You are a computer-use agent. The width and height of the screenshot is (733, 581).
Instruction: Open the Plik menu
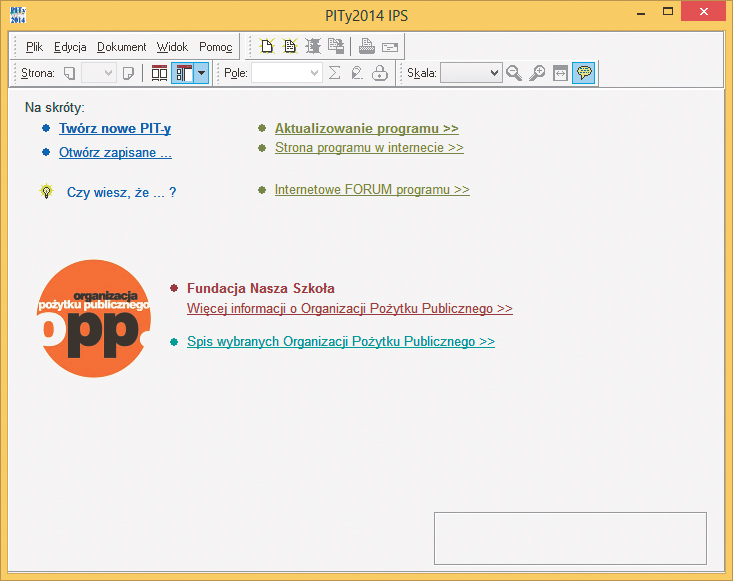click(x=35, y=47)
